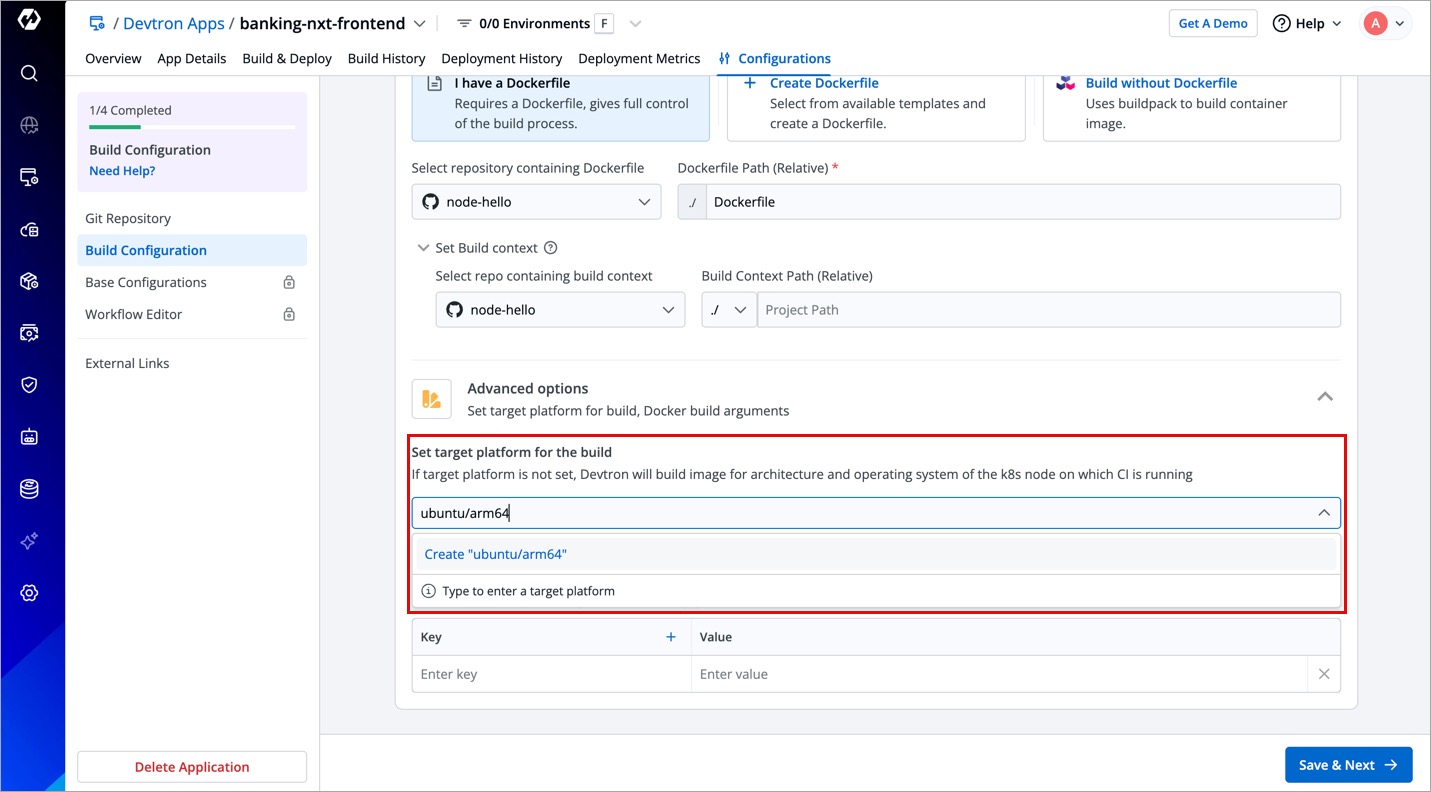Click the help icon beside Set Build context
The height and width of the screenshot is (792, 1431).
point(550,248)
